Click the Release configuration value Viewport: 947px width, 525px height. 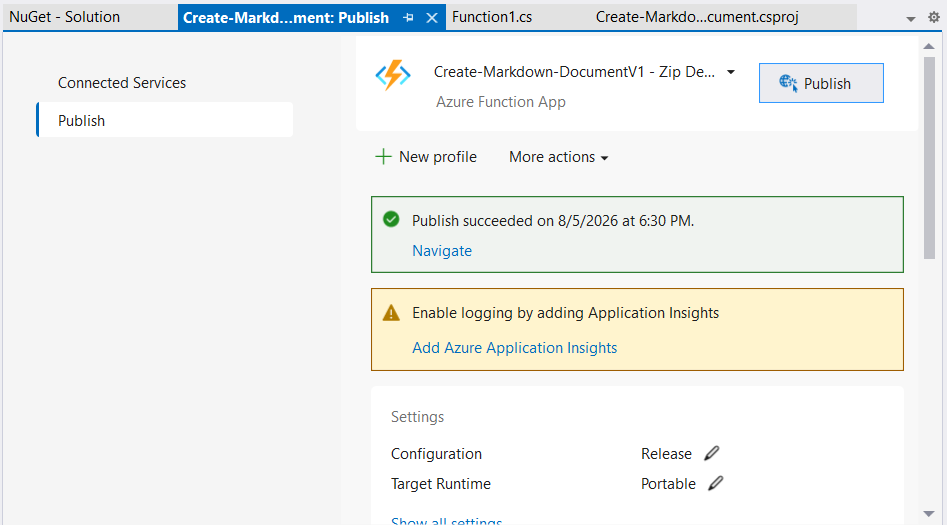click(666, 454)
